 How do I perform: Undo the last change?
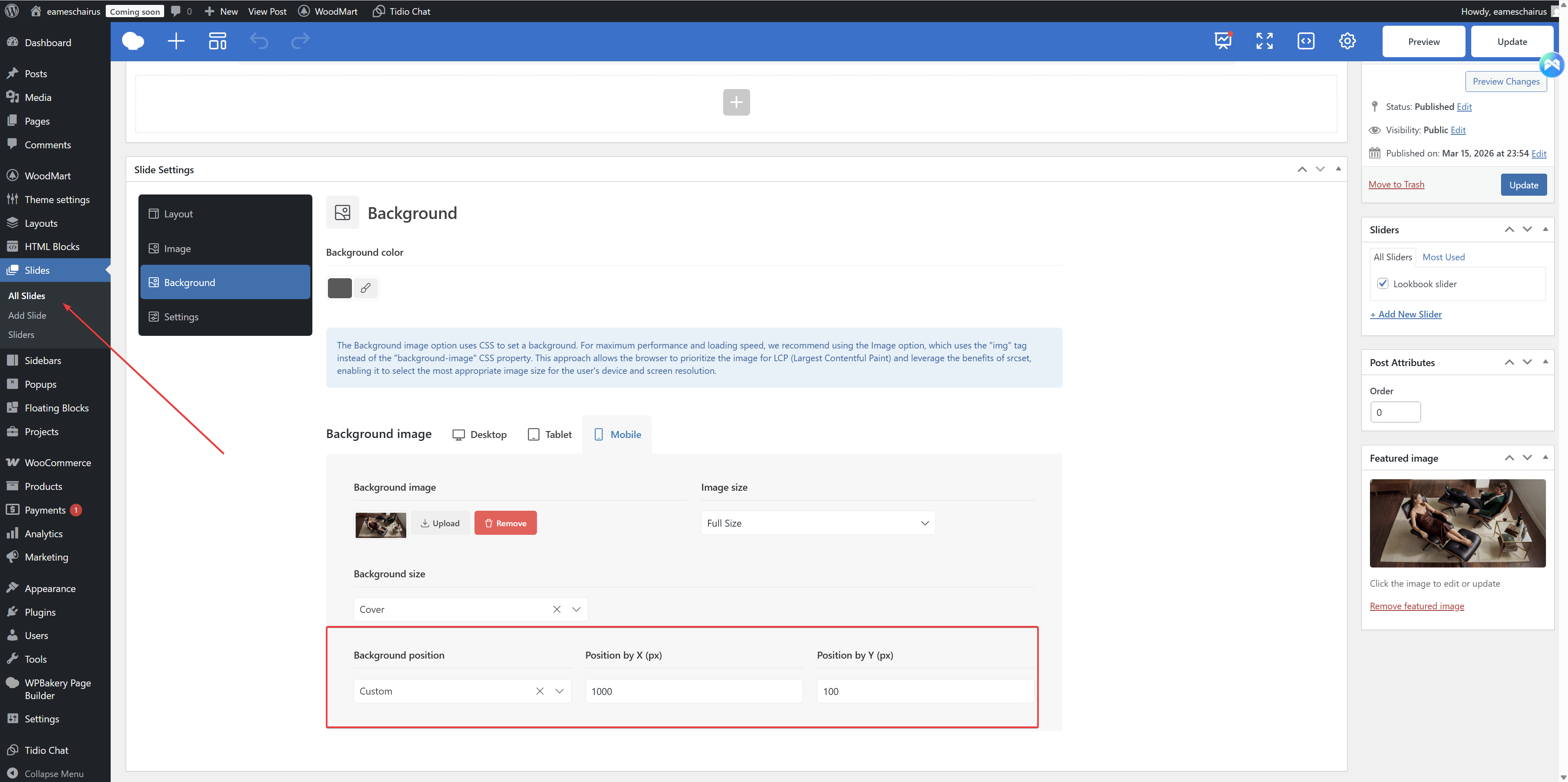coord(259,41)
